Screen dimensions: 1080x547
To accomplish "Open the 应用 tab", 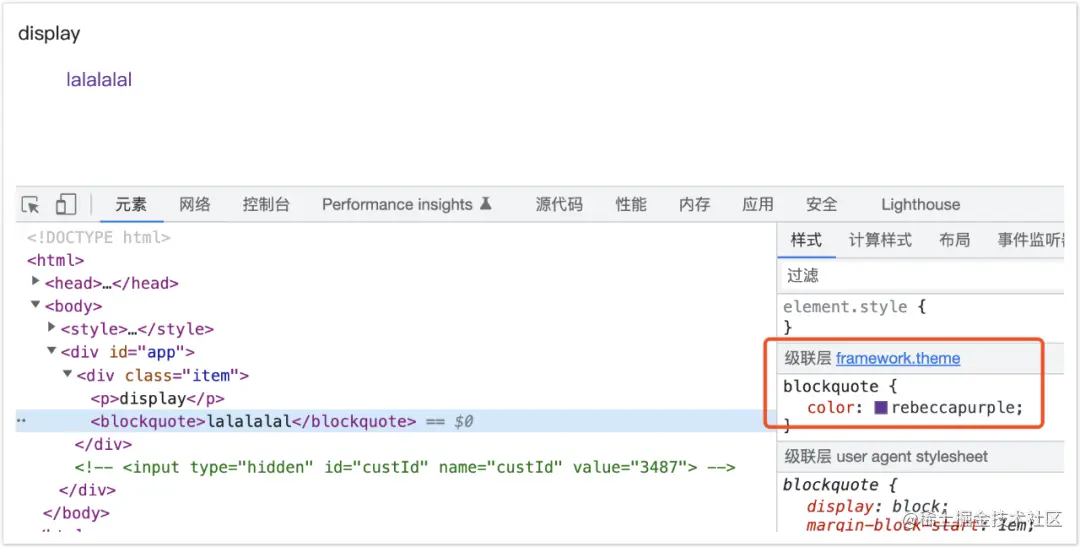I will [758, 205].
